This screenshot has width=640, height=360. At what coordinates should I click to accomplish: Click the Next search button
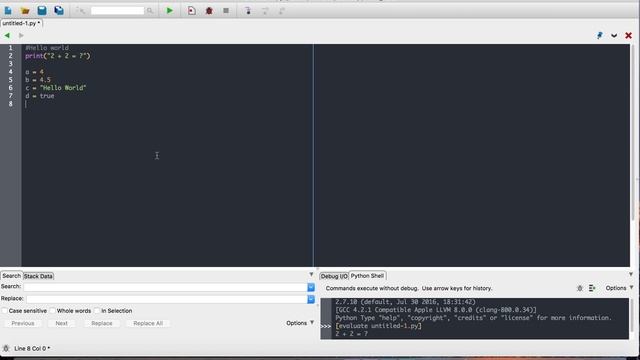click(x=61, y=323)
